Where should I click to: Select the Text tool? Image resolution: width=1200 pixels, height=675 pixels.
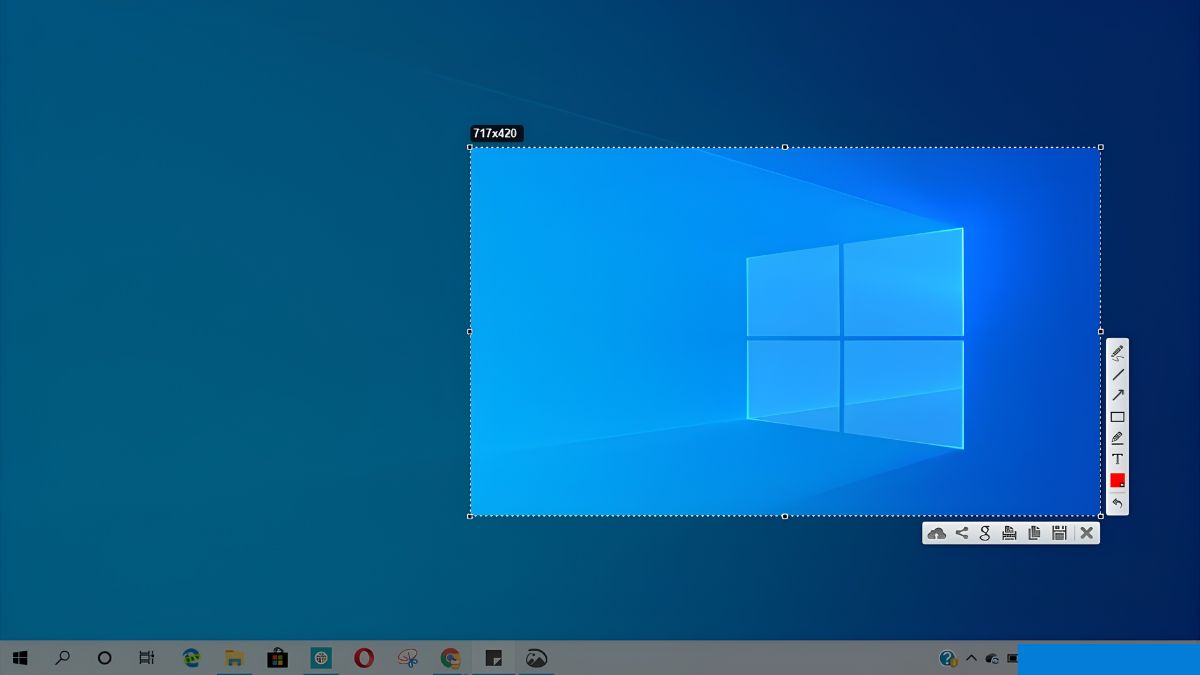click(x=1117, y=459)
